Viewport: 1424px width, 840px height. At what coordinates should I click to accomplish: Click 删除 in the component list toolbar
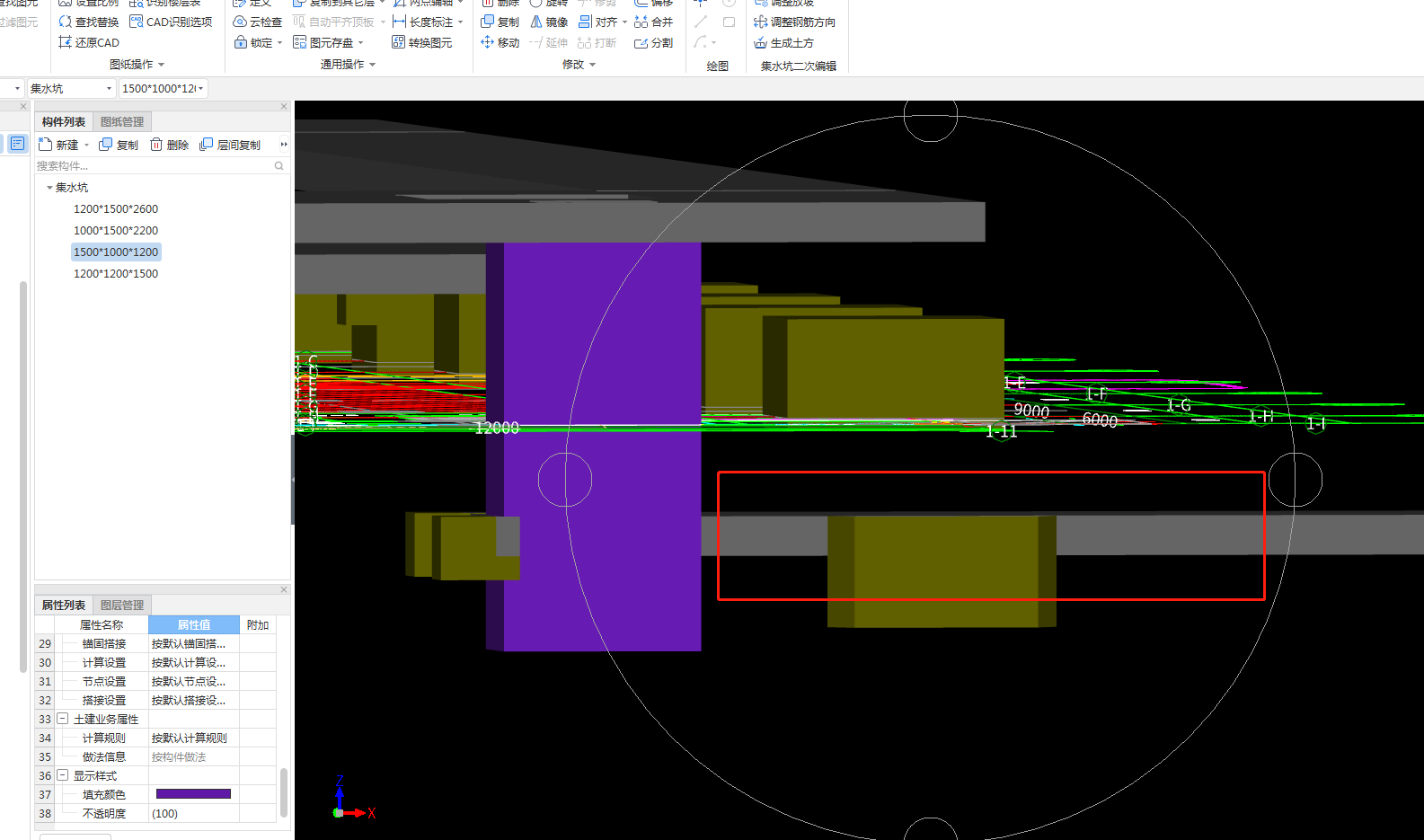coord(169,145)
